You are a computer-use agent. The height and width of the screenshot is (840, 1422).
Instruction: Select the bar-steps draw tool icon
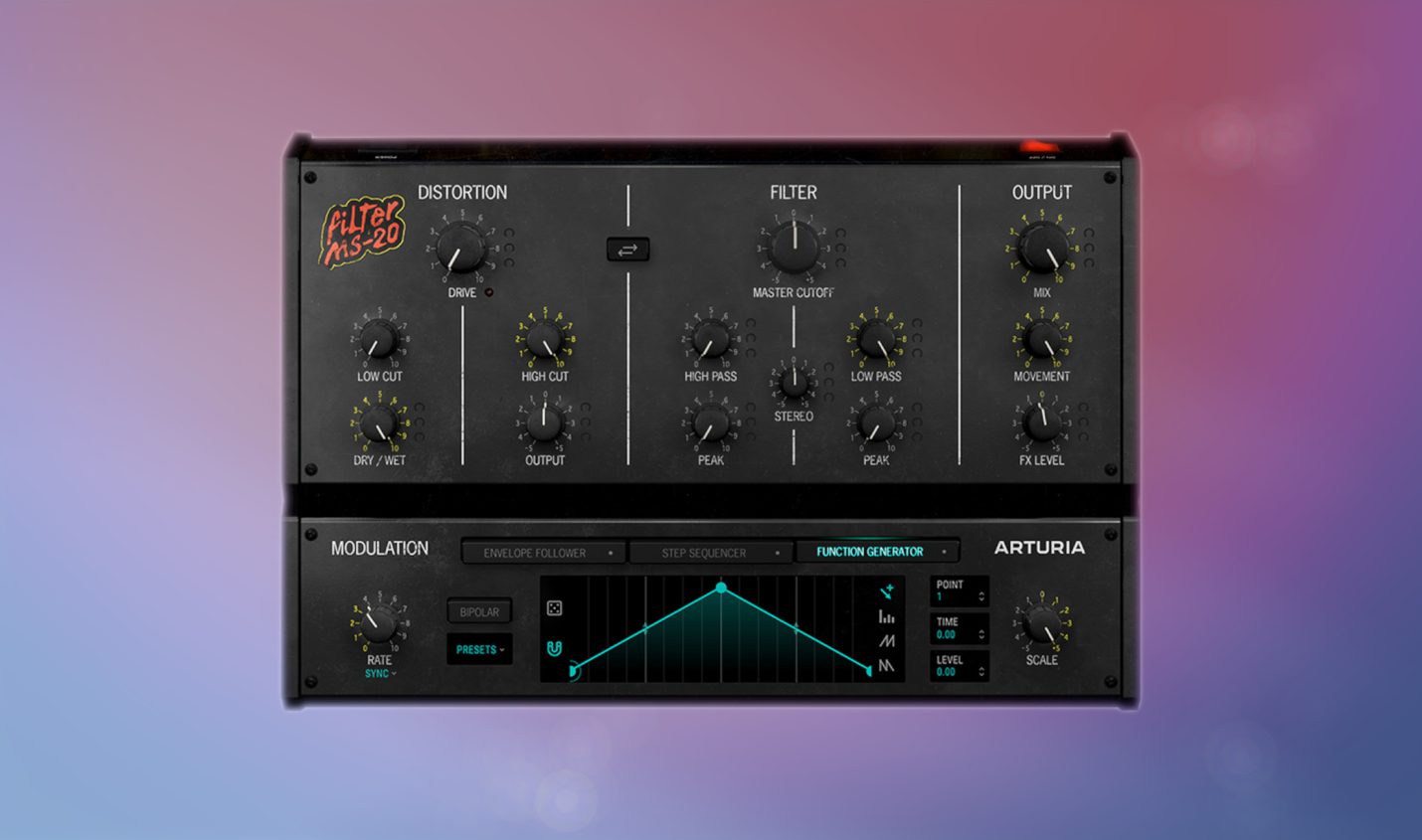(x=886, y=617)
